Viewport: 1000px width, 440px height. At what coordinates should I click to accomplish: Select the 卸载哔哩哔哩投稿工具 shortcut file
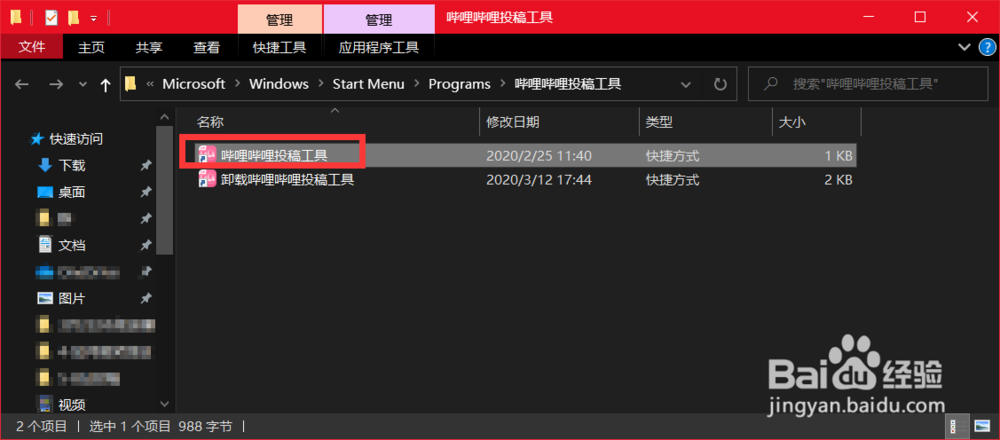[x=525, y=180]
